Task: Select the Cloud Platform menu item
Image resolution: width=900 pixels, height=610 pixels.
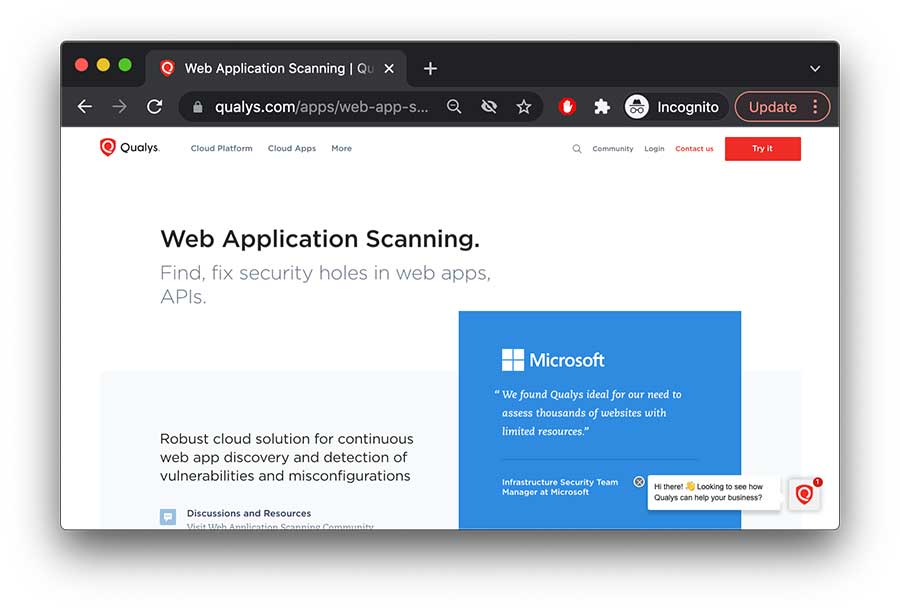Action: [x=221, y=148]
